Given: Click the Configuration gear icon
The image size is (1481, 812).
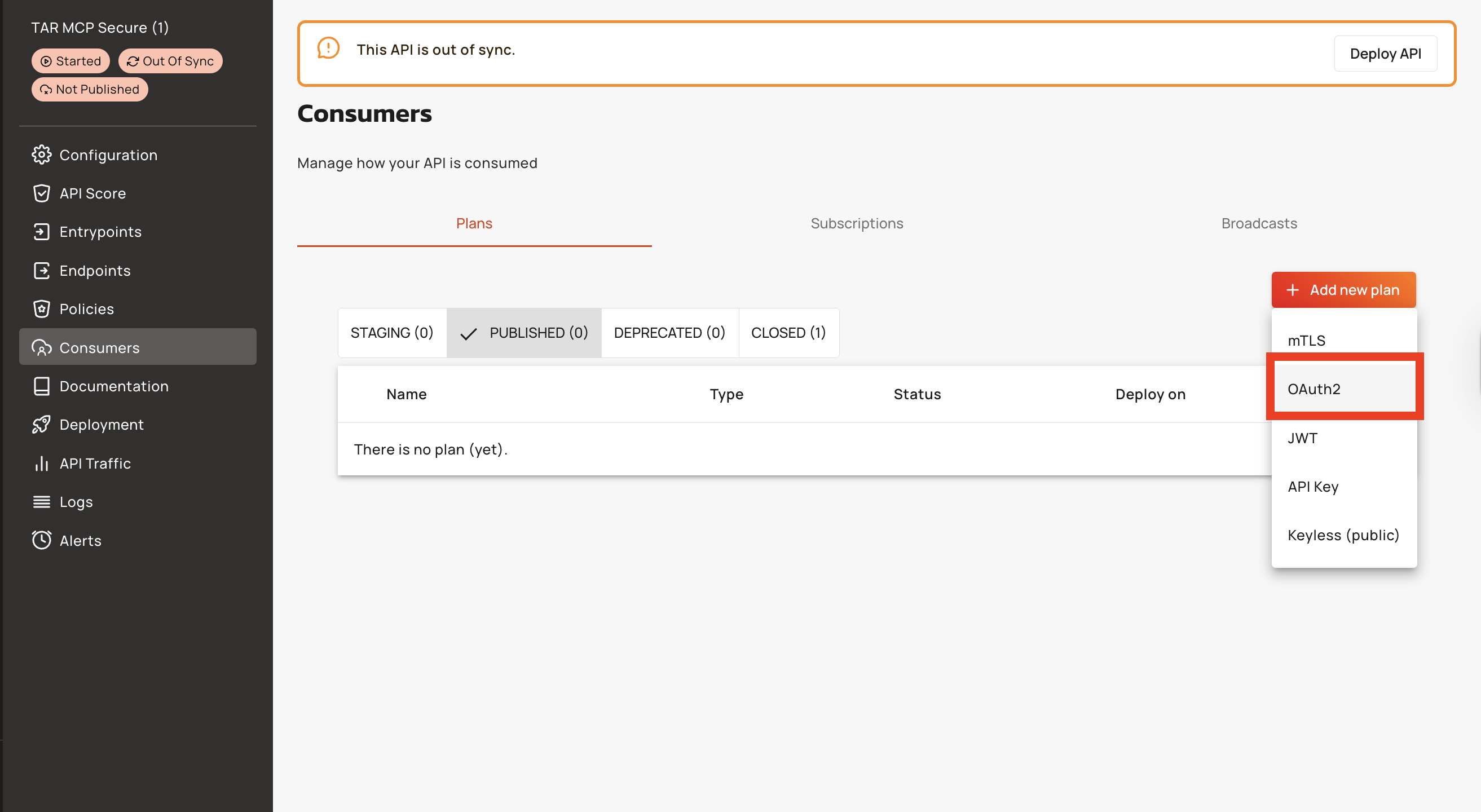Looking at the screenshot, I should (41, 155).
